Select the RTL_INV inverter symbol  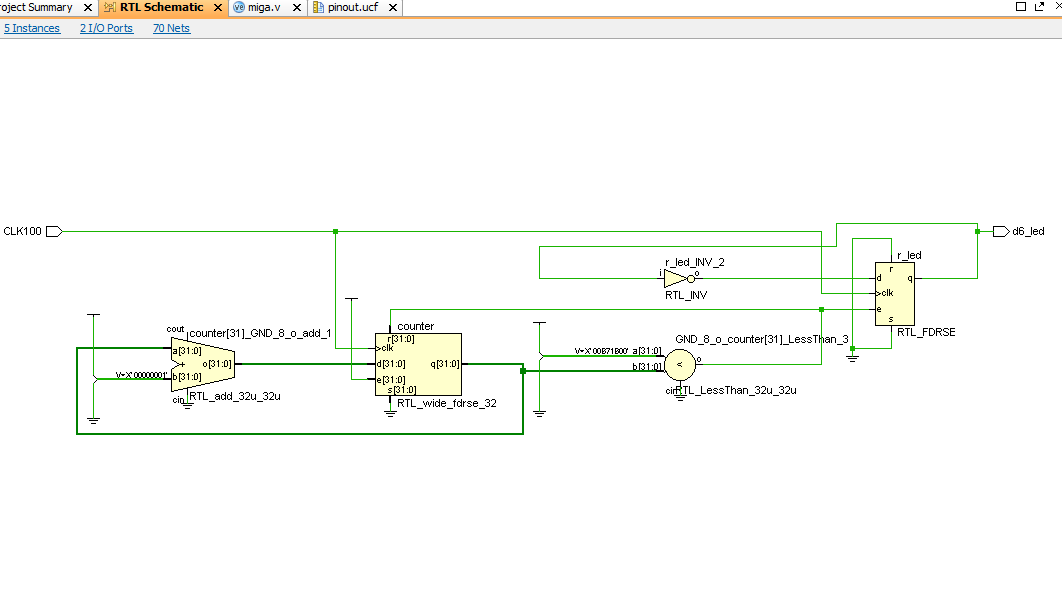(x=679, y=278)
